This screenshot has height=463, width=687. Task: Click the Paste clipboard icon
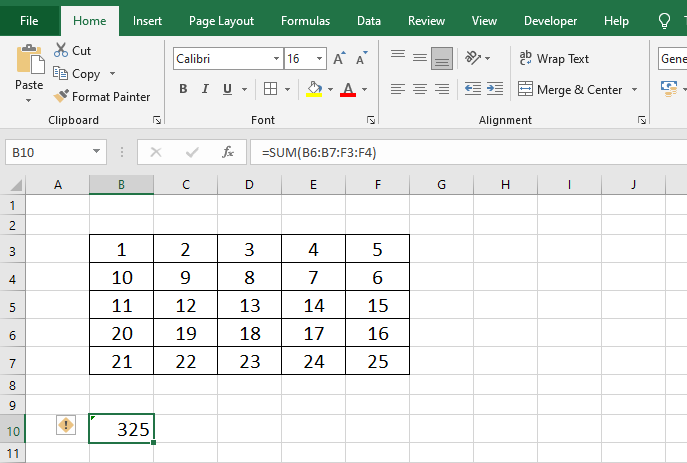click(30, 59)
